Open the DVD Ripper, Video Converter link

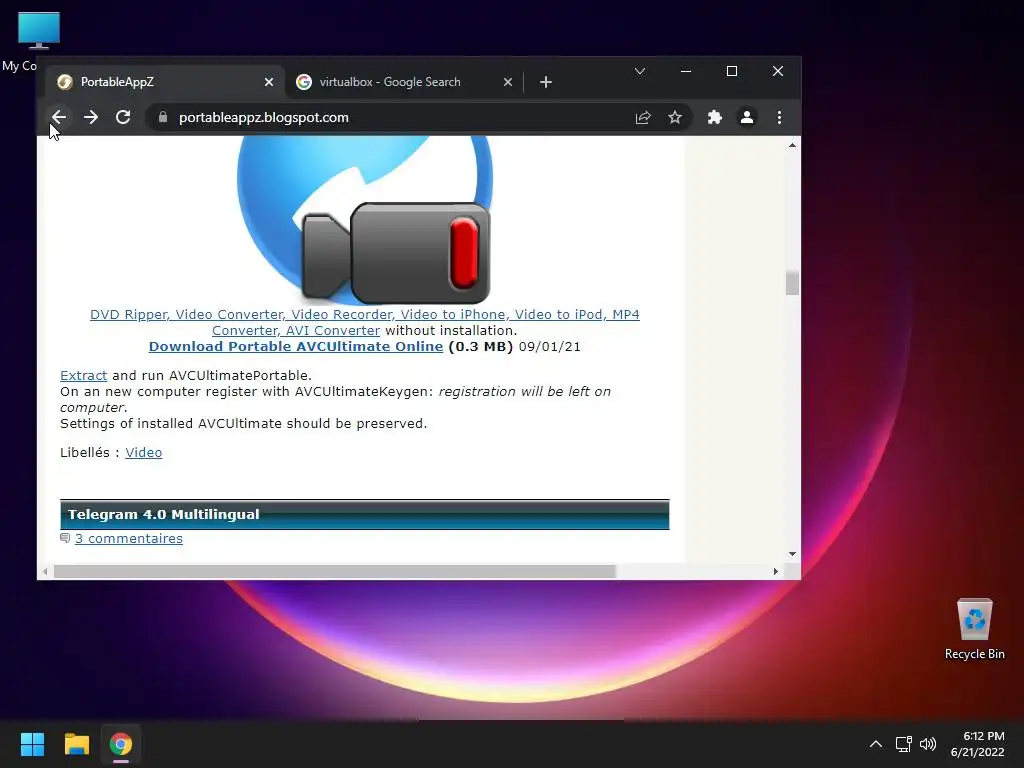click(364, 315)
